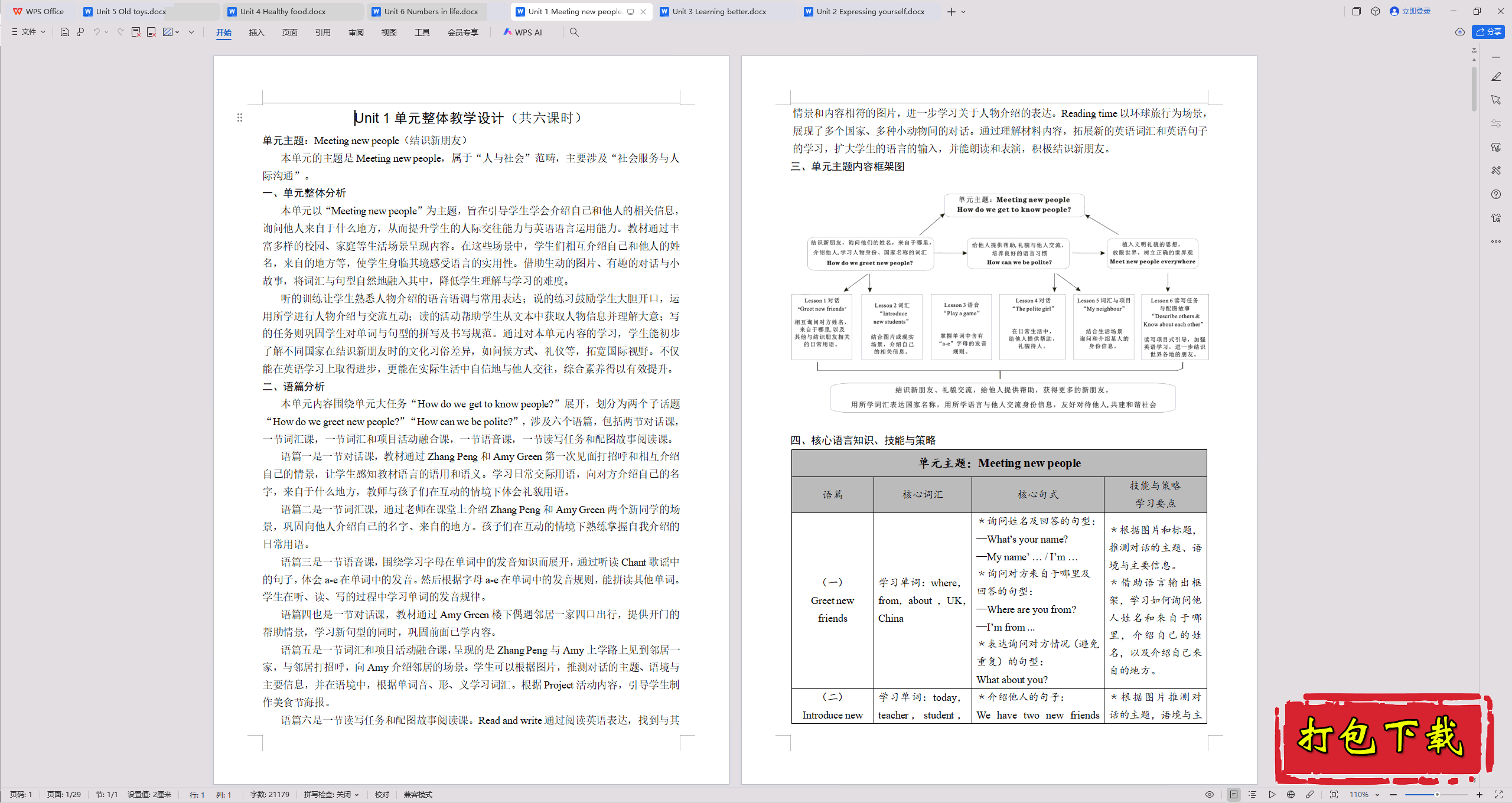
Task: Click the zoom in plus icon
Action: 1480,795
